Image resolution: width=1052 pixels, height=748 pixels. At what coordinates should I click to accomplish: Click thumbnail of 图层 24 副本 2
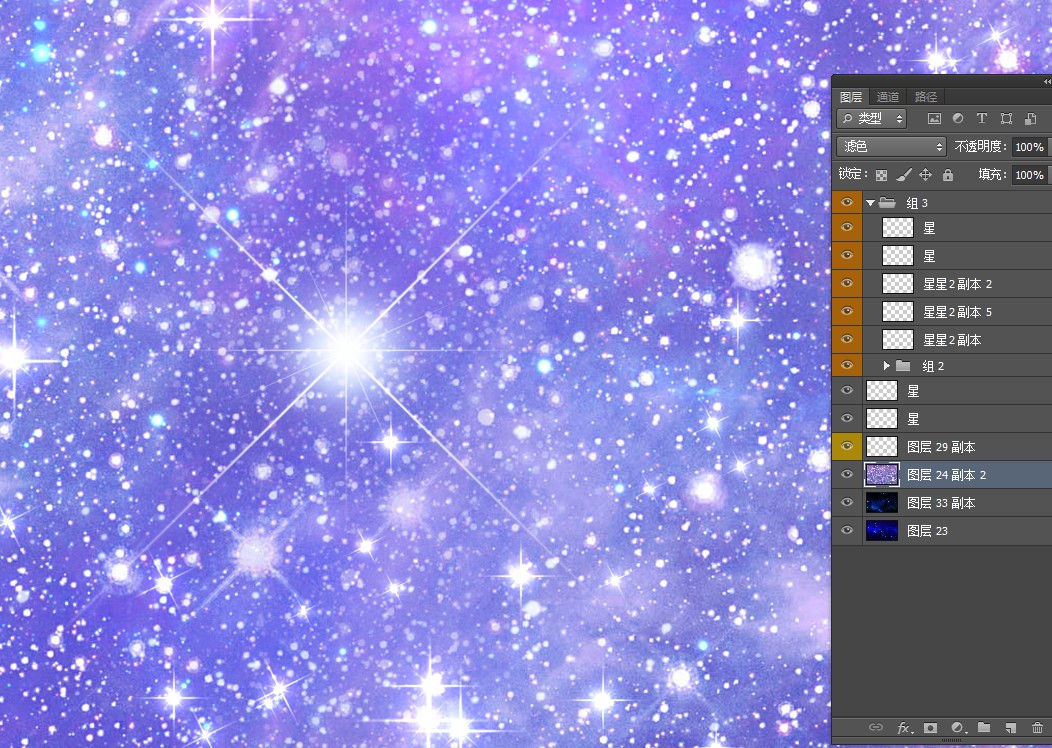point(882,474)
